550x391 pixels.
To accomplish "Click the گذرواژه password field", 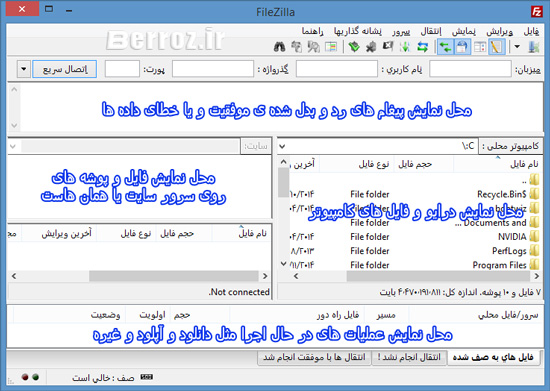I will (x=213, y=69).
